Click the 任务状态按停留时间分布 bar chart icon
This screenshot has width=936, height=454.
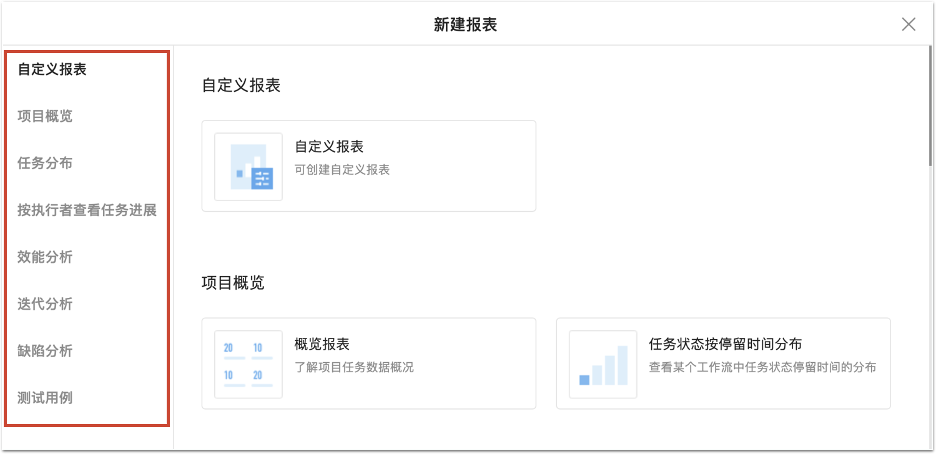tap(603, 364)
